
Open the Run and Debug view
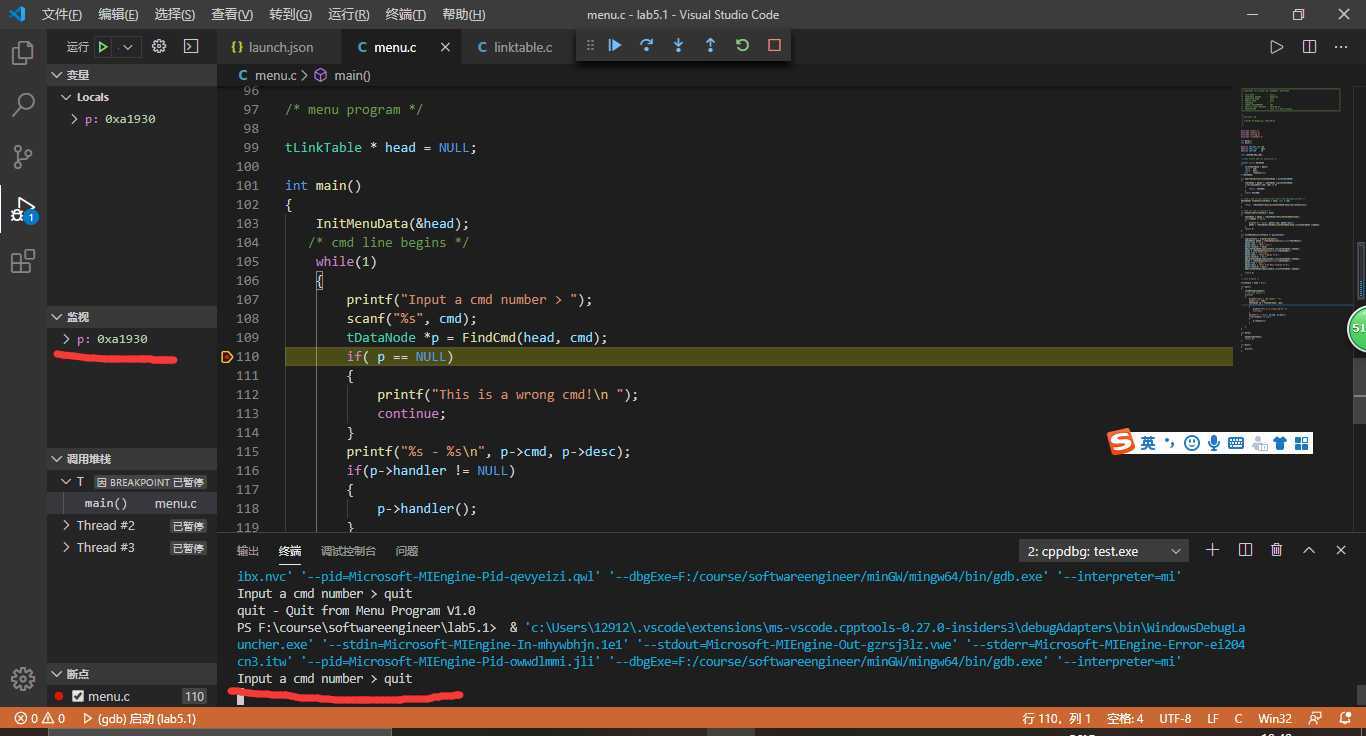[22, 210]
